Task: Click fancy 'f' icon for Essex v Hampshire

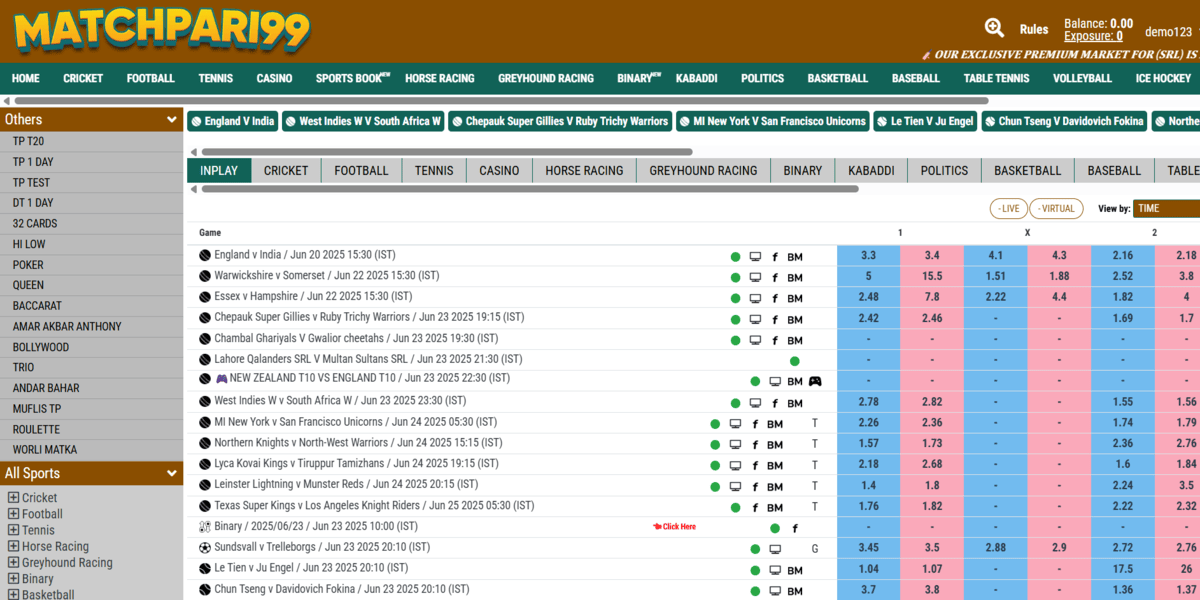Action: coord(774,298)
